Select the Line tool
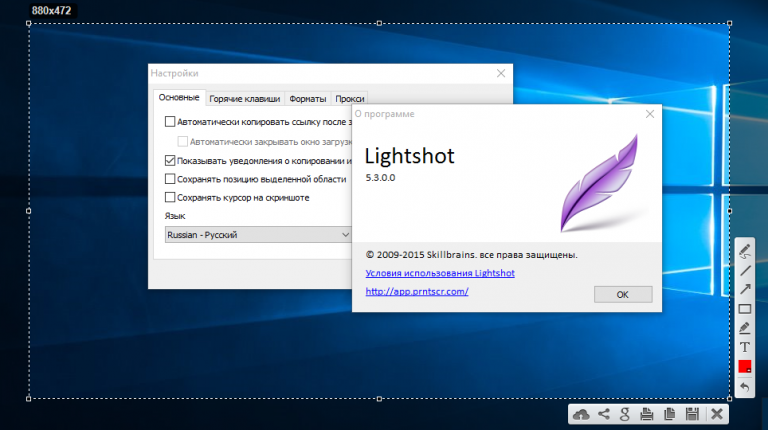The width and height of the screenshot is (768, 430). 745,270
